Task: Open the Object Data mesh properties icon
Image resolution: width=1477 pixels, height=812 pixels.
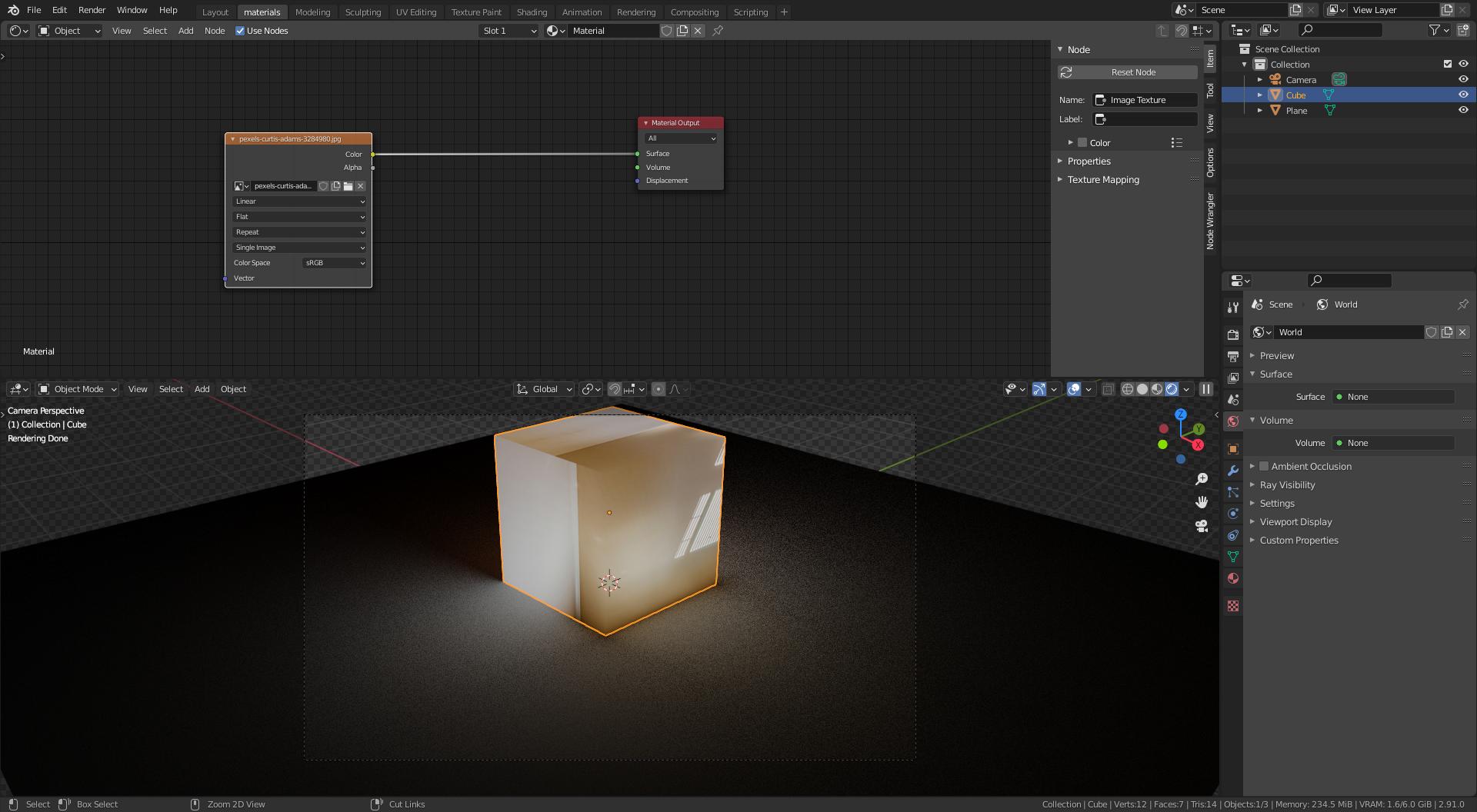Action: coord(1233,557)
